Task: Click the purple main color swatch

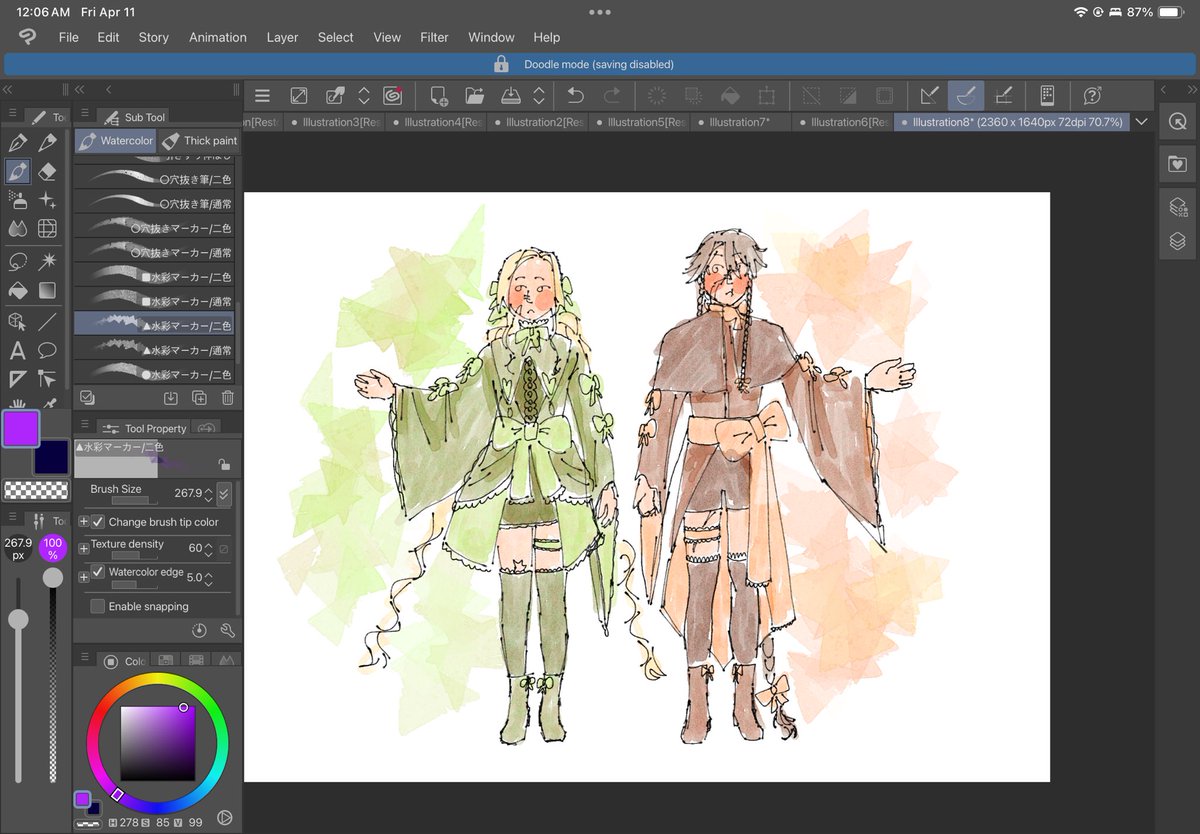Action: pyautogui.click(x=21, y=429)
